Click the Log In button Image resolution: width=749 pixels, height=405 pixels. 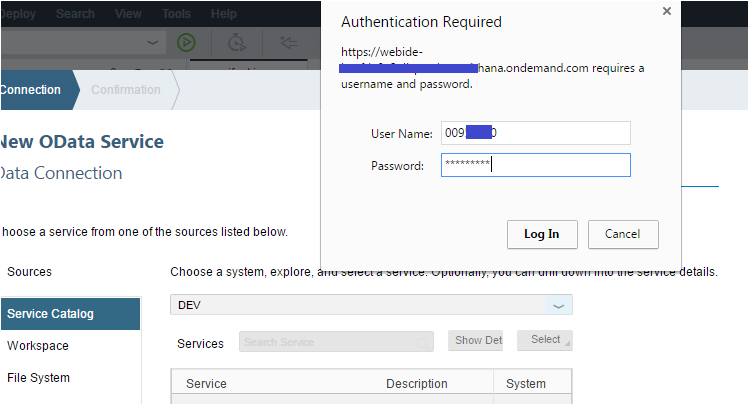tap(542, 234)
